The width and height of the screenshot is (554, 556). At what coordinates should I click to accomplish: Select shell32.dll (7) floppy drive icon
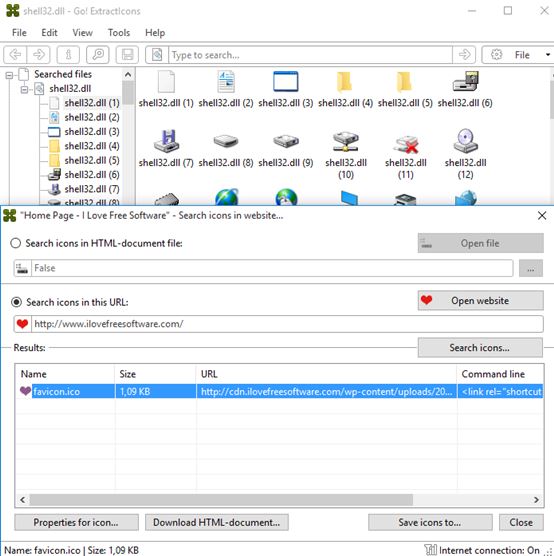[166, 141]
